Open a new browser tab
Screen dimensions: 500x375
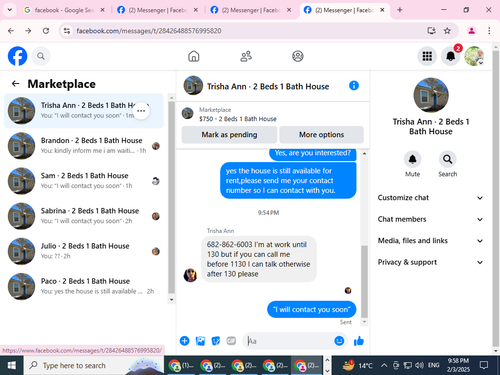(400, 10)
